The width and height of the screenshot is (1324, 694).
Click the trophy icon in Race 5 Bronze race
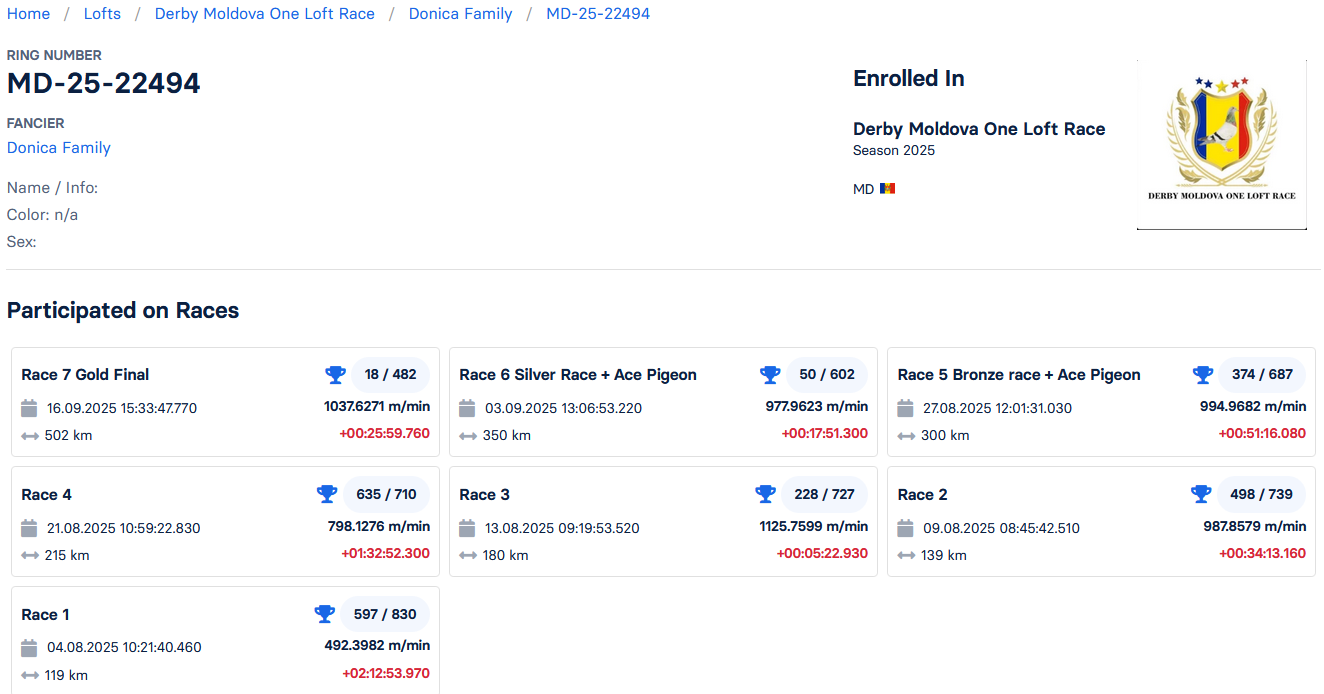pyautogui.click(x=1202, y=375)
